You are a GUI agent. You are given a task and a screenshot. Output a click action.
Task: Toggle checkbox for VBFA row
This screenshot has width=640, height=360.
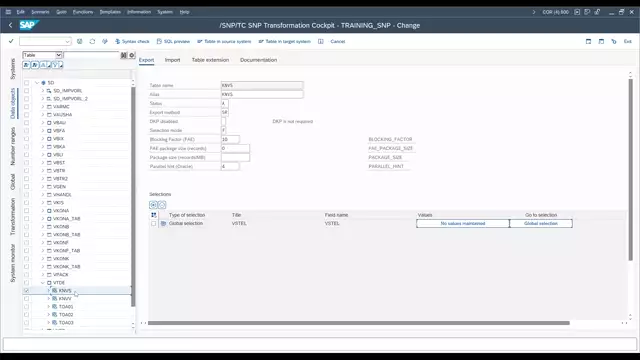coord(27,131)
